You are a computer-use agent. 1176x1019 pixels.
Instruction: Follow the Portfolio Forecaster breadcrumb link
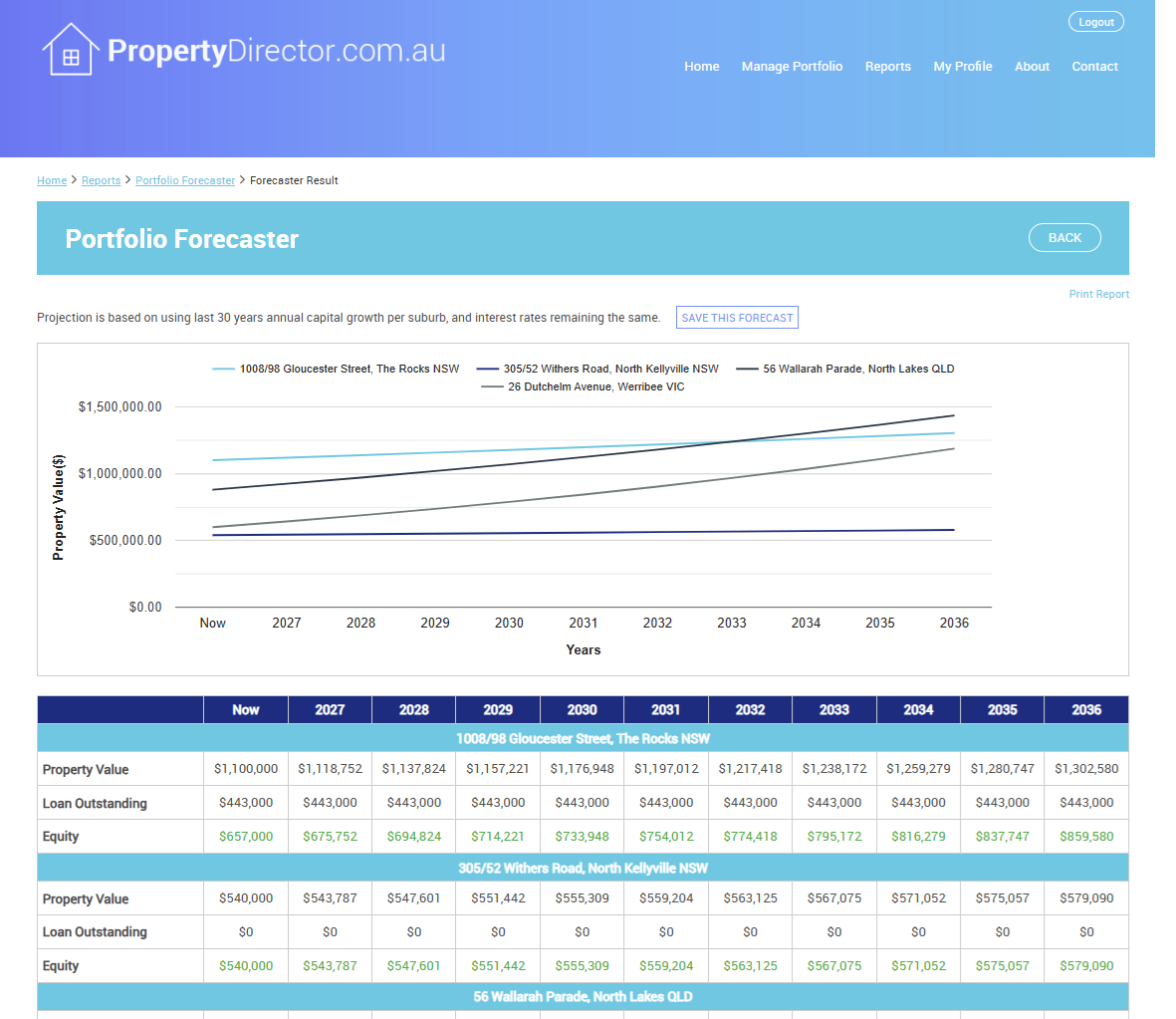coord(185,181)
